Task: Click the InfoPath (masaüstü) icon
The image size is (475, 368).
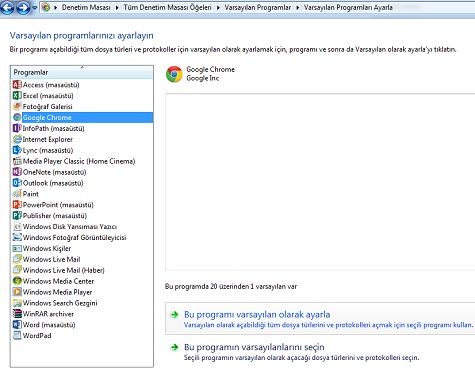Action: click(17, 128)
